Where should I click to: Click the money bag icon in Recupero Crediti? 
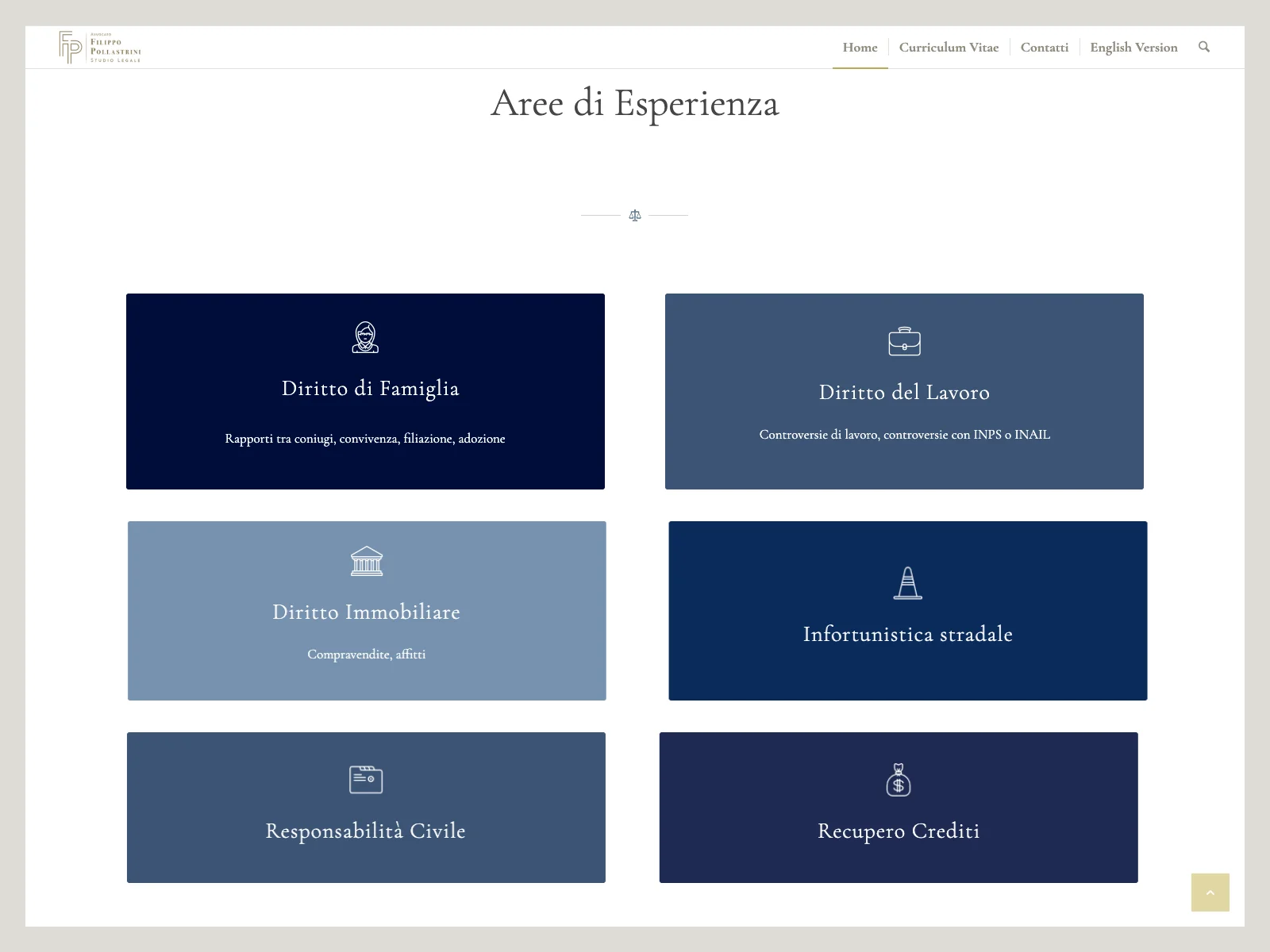coord(899,779)
